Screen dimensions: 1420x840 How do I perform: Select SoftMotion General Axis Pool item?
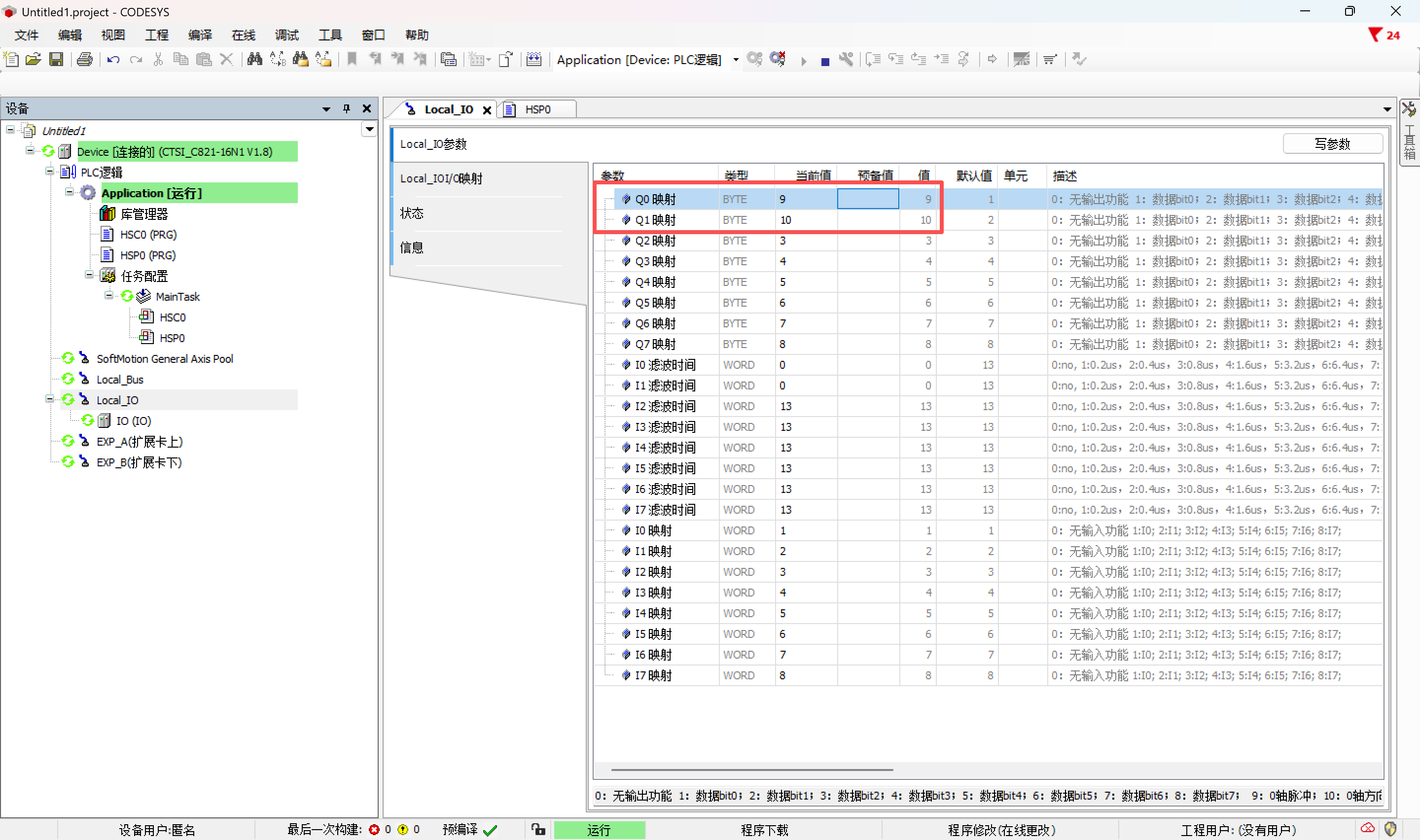click(165, 358)
